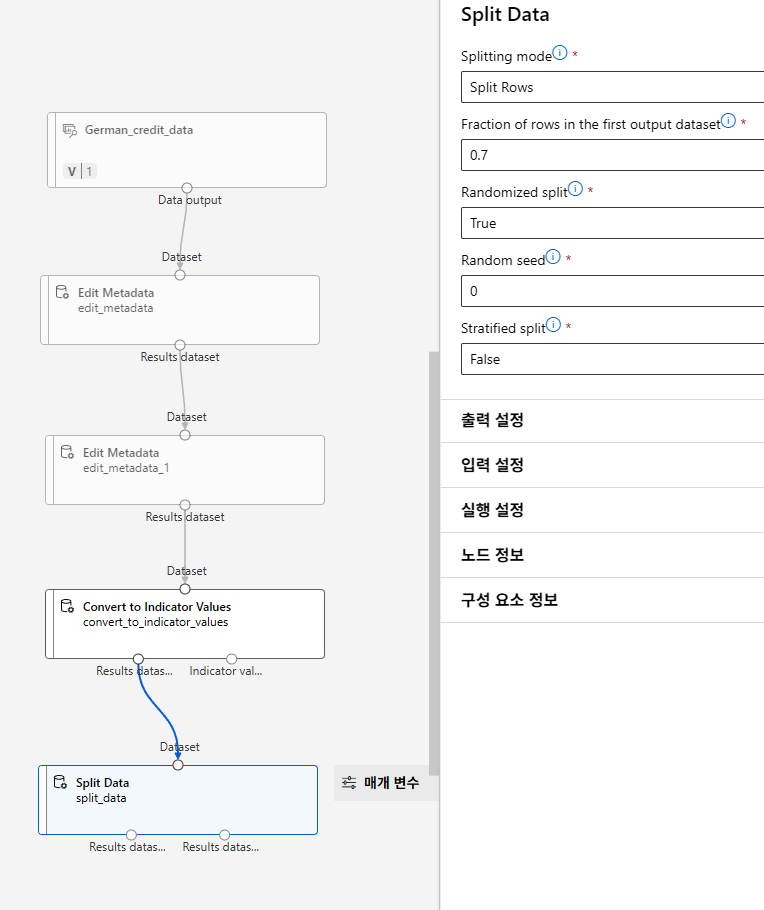
Task: Open the Splitting mode dropdown
Action: point(612,87)
